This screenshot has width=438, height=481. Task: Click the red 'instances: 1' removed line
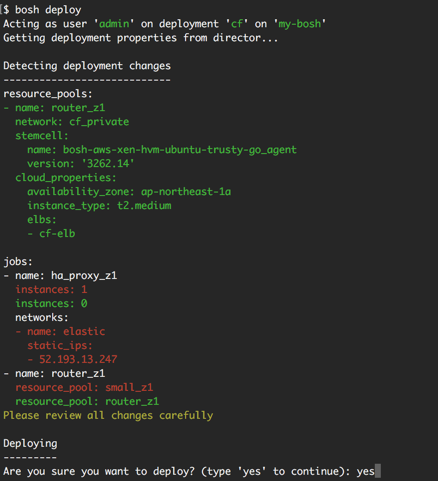click(51, 289)
